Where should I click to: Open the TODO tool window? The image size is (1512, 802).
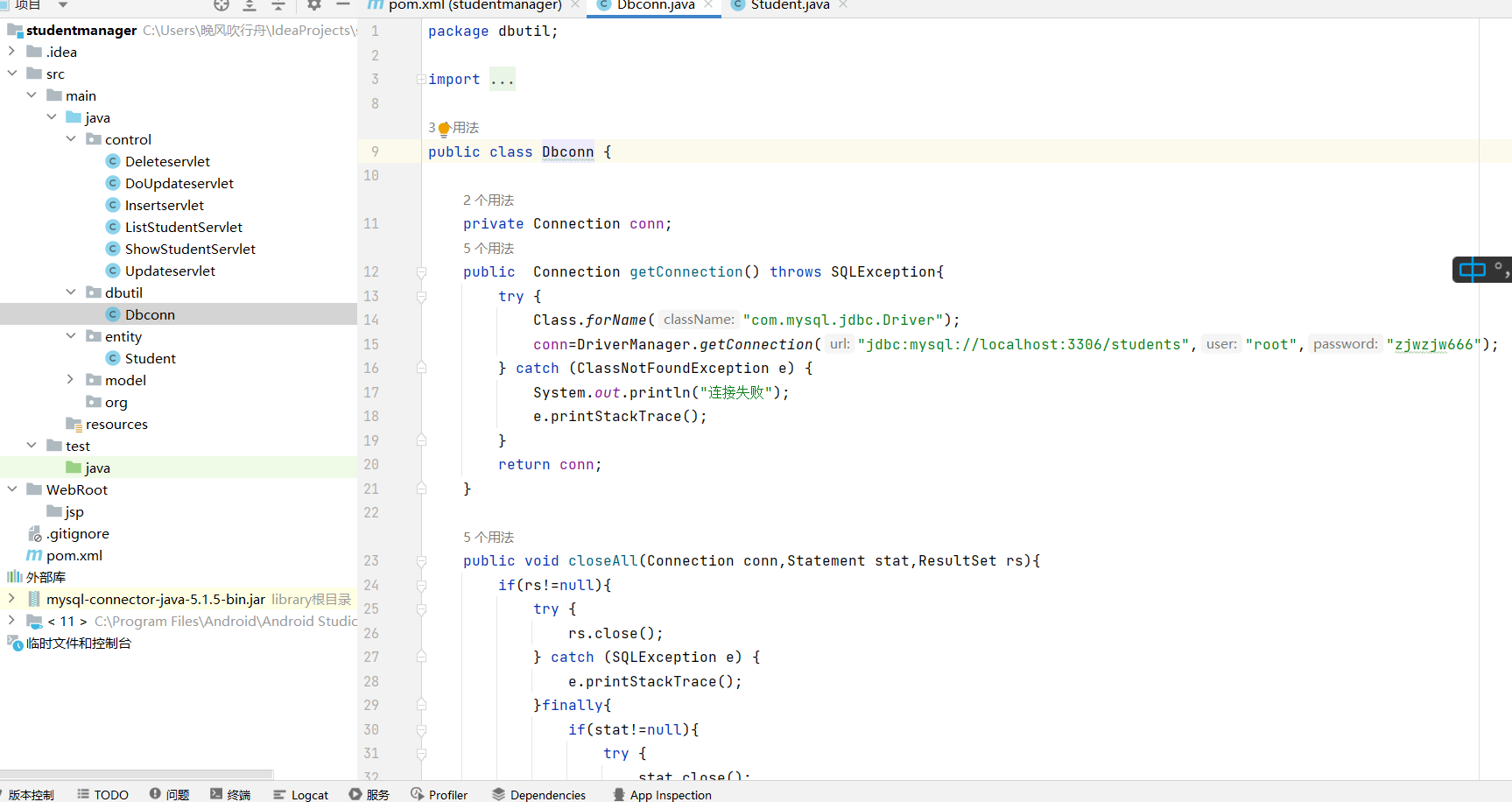pyautogui.click(x=103, y=794)
